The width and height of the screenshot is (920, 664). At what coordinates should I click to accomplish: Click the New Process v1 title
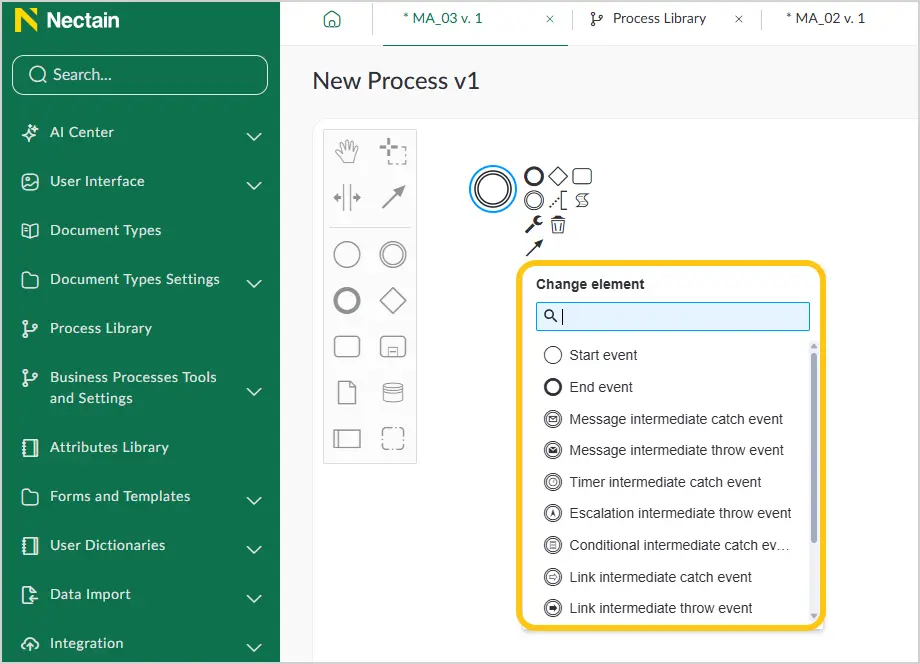(395, 81)
